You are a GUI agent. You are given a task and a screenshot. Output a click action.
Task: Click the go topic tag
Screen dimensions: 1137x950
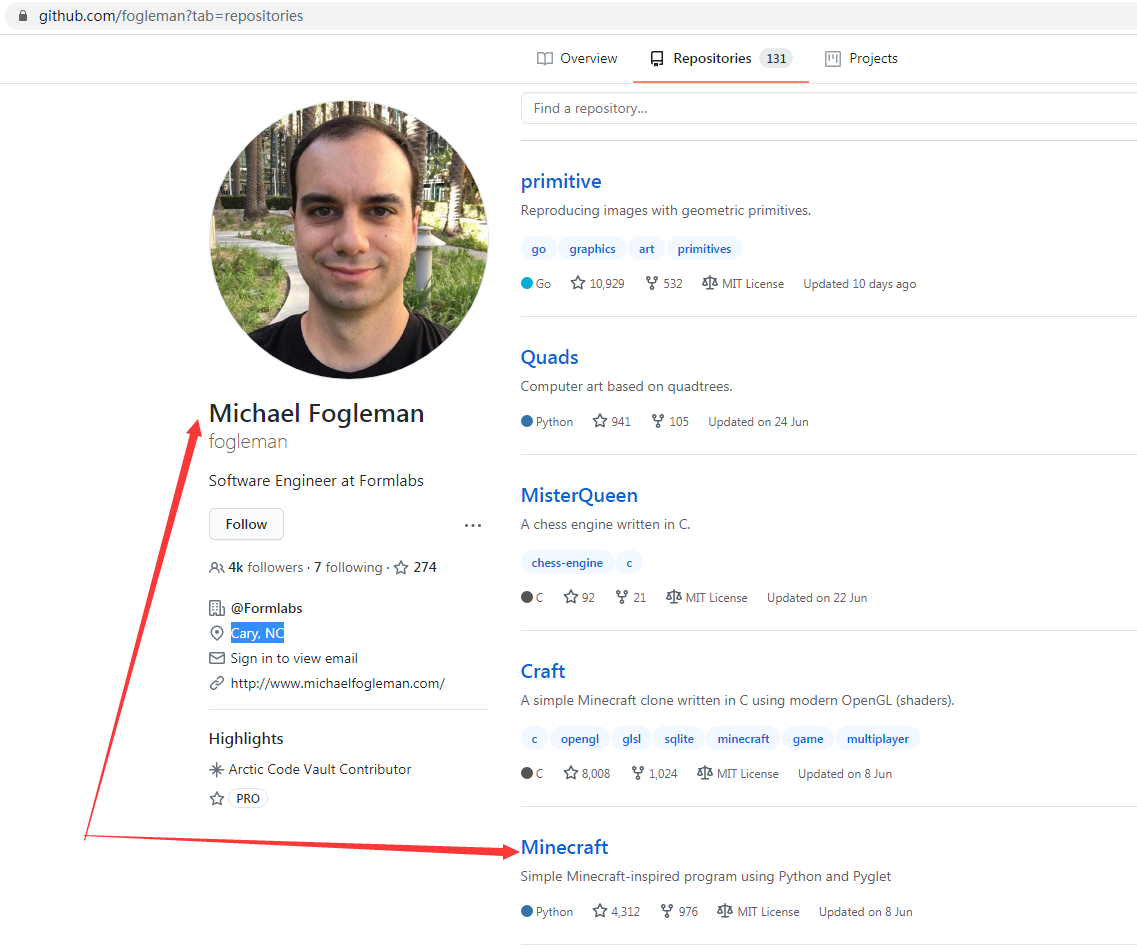[538, 249]
